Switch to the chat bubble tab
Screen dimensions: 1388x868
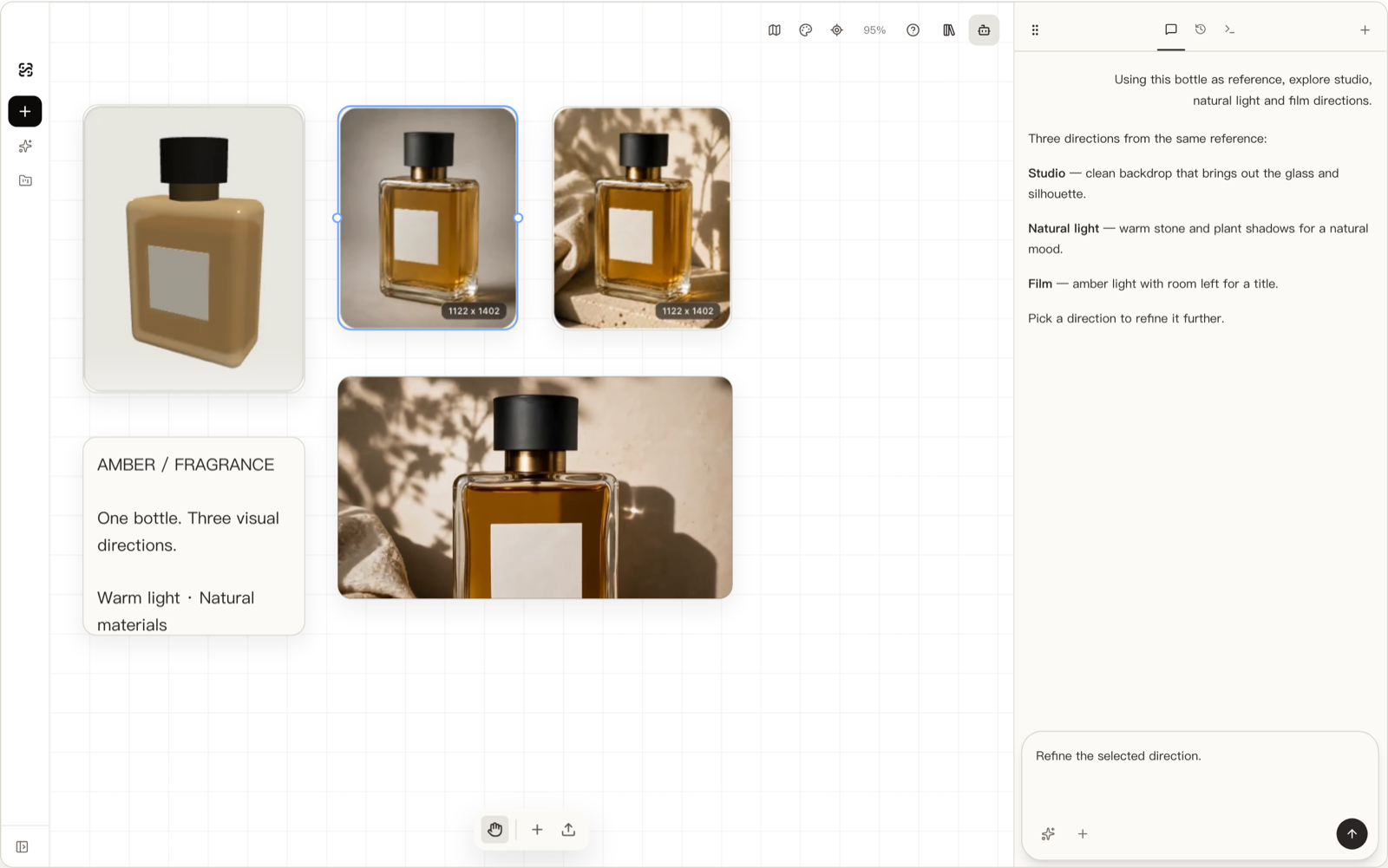(1171, 29)
